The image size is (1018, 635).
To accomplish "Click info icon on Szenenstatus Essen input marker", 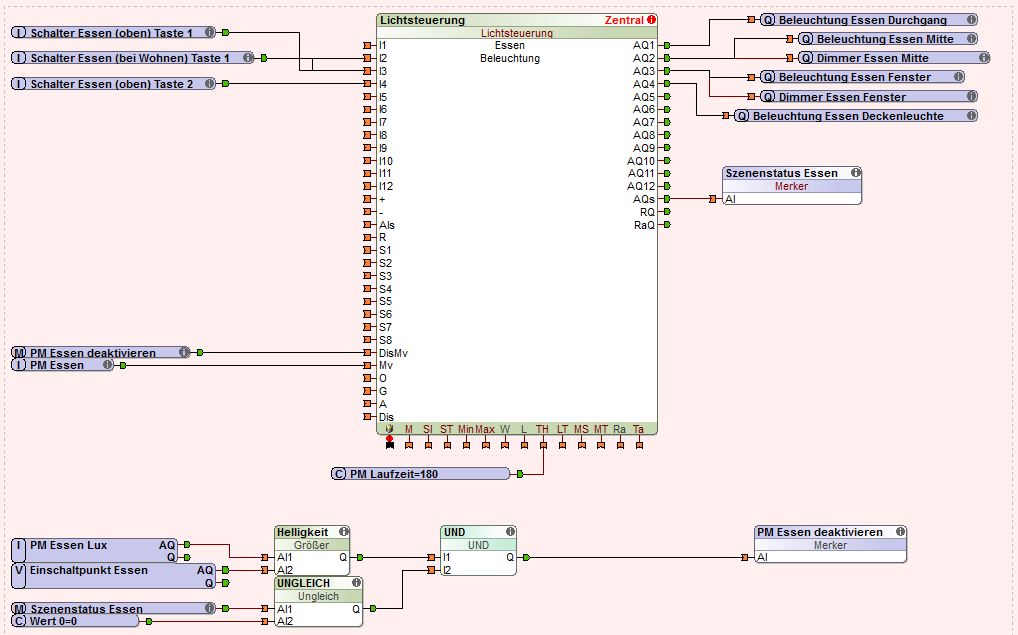I will [x=210, y=608].
